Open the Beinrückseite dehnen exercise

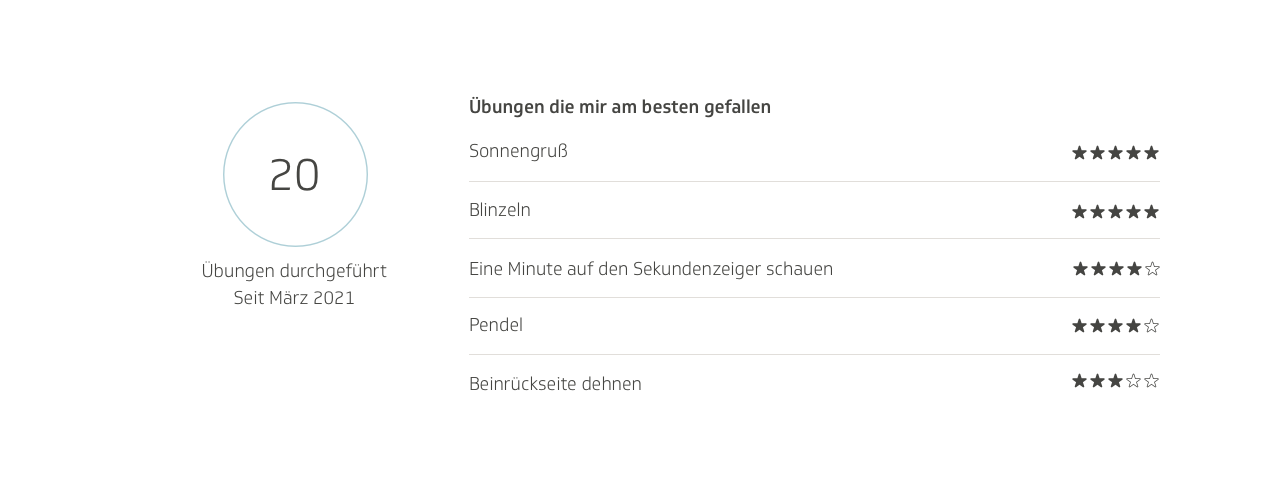pyautogui.click(x=555, y=384)
